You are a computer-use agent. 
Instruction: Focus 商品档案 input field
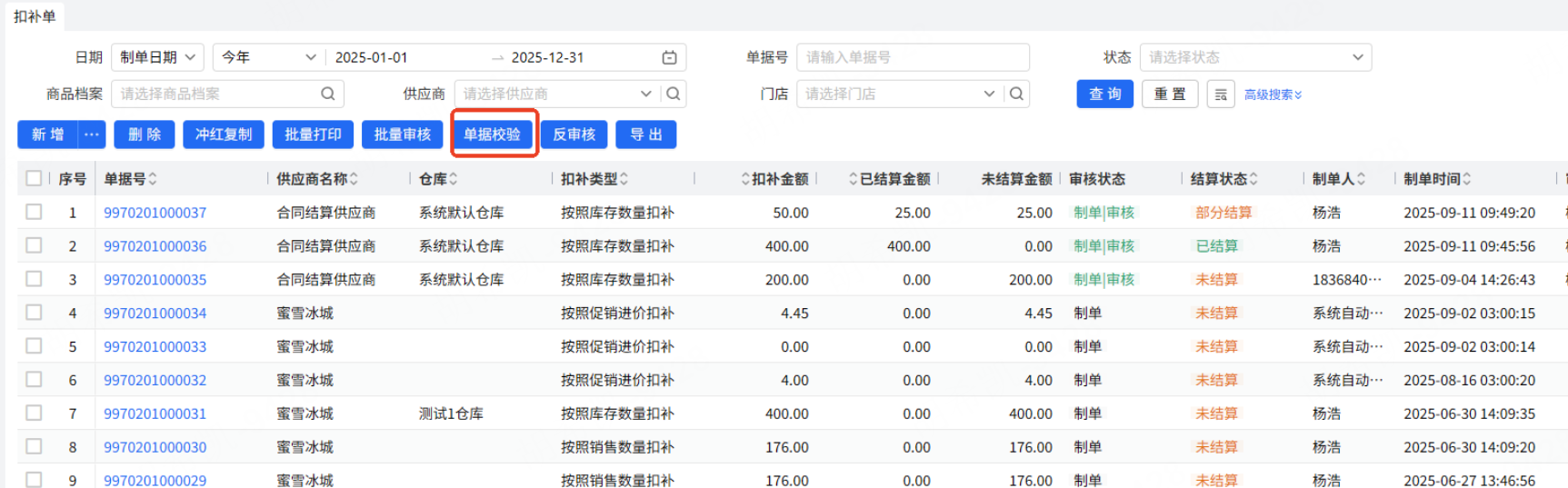point(227,94)
